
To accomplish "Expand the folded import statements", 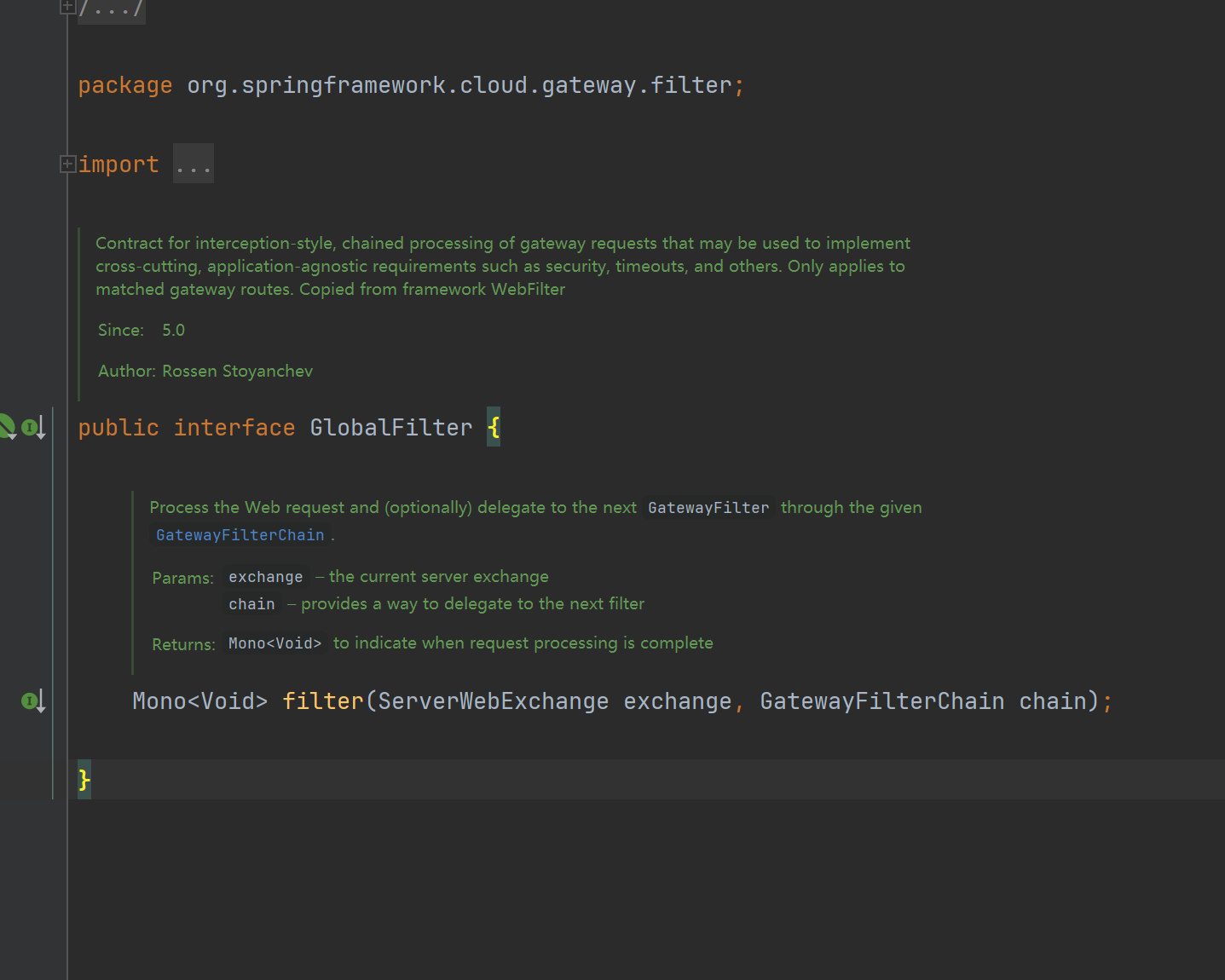I will click(67, 164).
